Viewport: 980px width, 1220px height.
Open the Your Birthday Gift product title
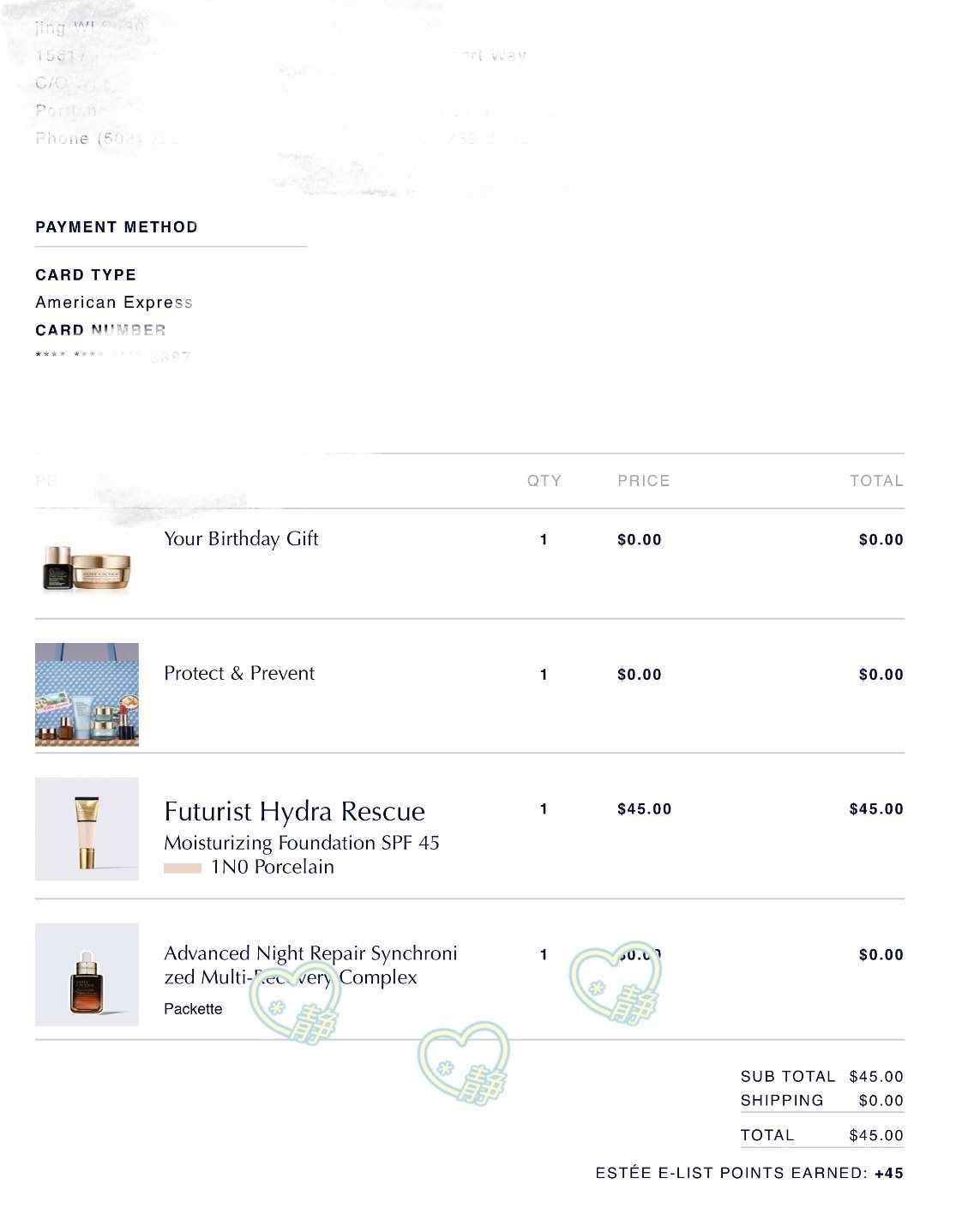pos(241,538)
